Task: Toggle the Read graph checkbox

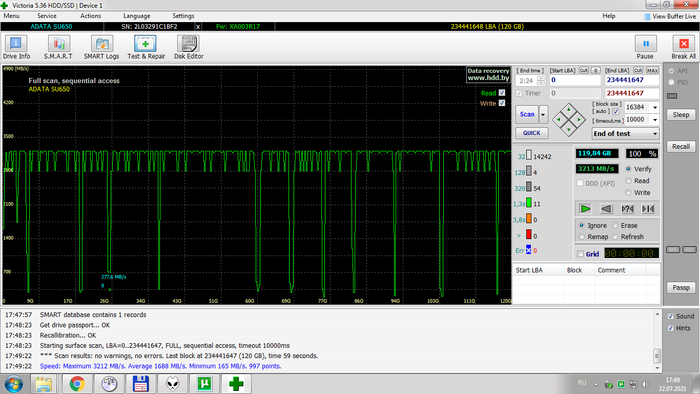Action: tap(502, 93)
